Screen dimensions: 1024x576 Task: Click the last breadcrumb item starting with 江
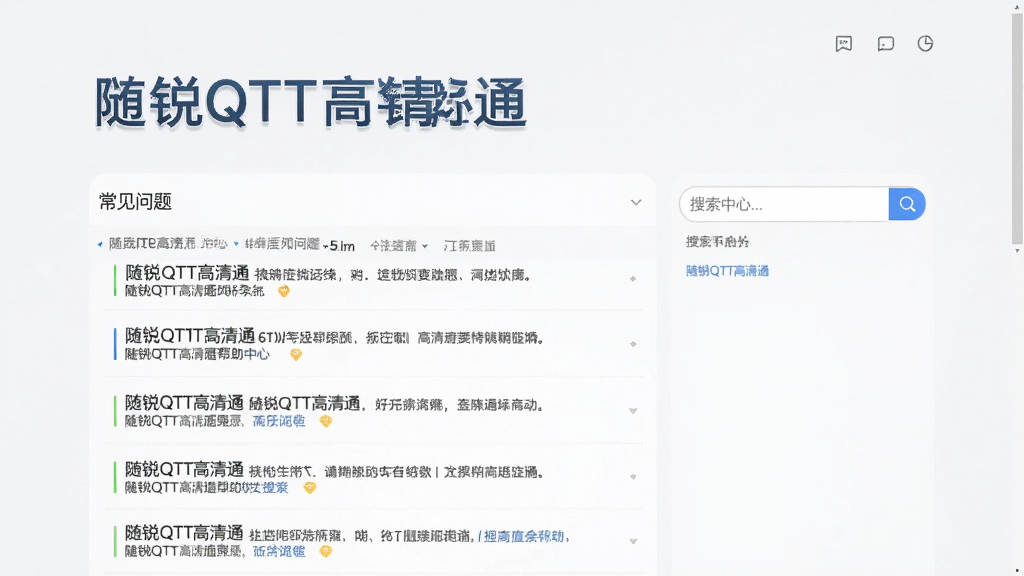point(470,246)
